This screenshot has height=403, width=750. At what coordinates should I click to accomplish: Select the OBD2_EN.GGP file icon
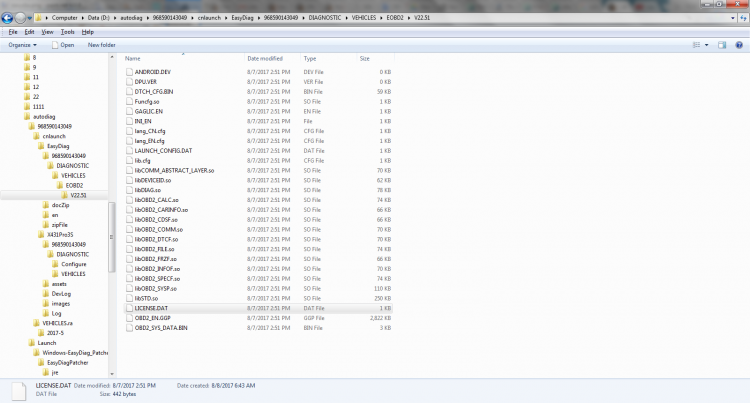point(128,318)
